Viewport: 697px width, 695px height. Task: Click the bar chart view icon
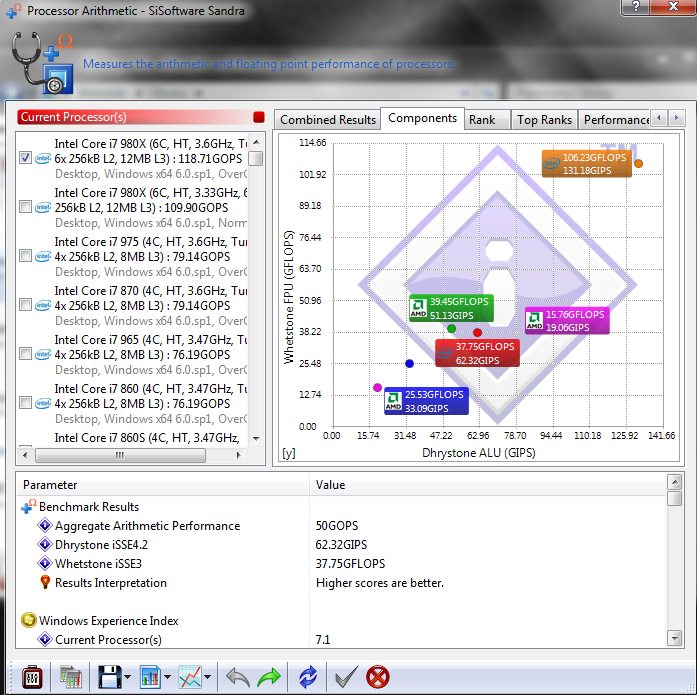tap(151, 678)
